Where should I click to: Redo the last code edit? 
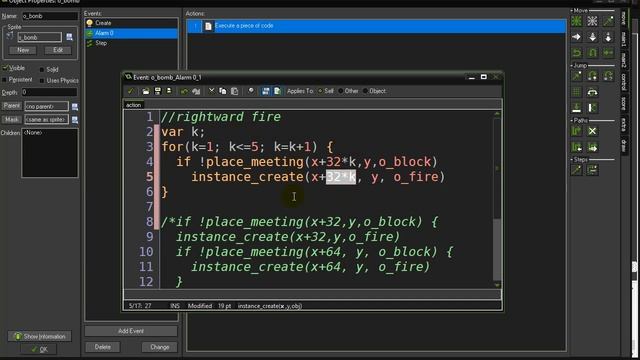tap(196, 91)
